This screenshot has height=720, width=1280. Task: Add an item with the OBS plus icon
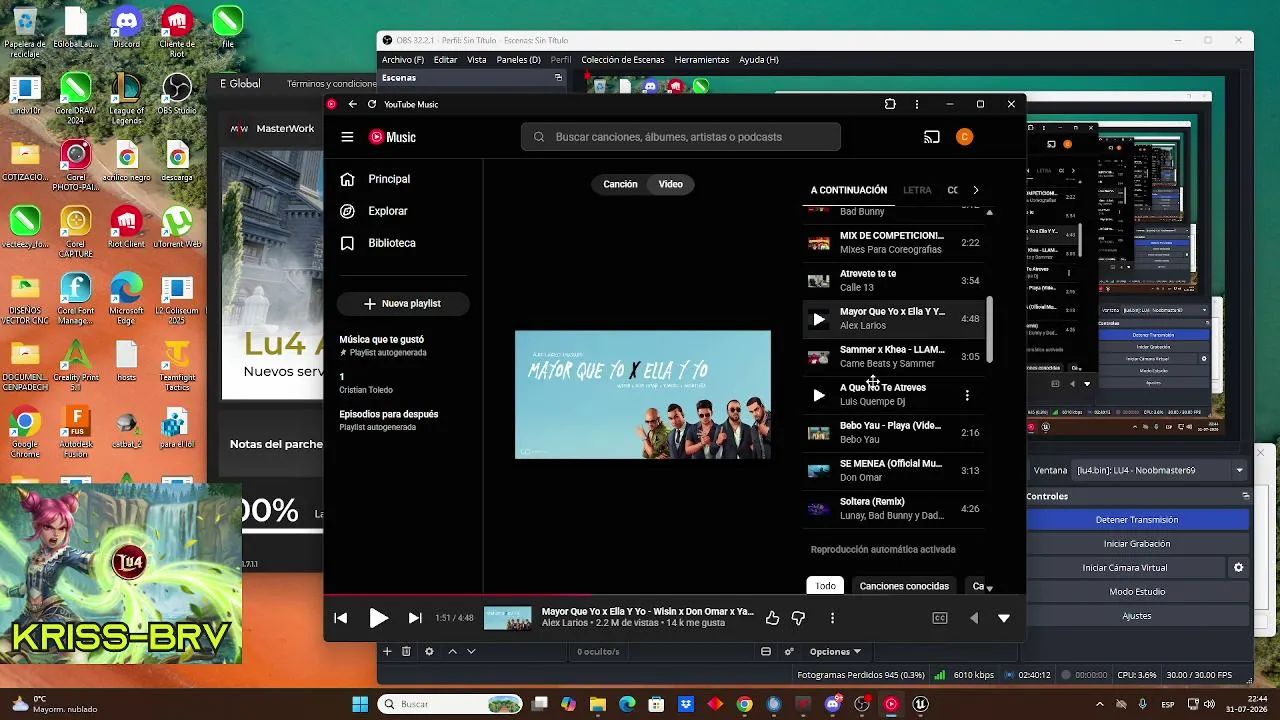coord(387,652)
